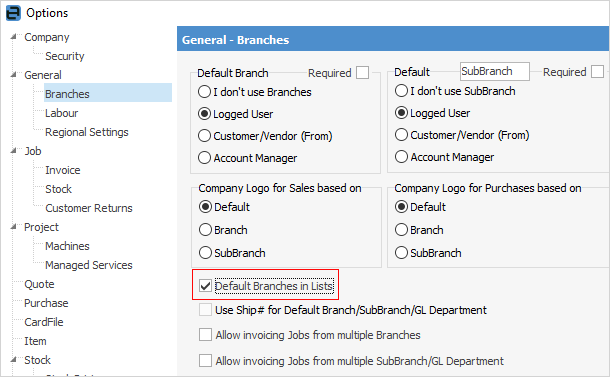Select the Job tree label
This screenshot has height=377, width=610.
(x=33, y=151)
